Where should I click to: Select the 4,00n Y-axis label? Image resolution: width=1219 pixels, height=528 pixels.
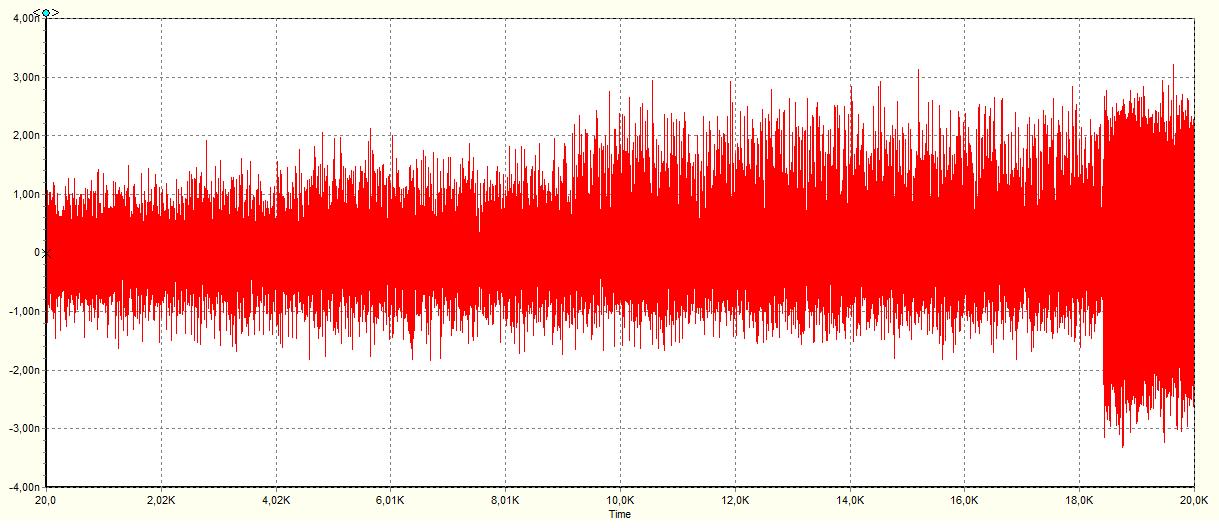tap(23, 19)
